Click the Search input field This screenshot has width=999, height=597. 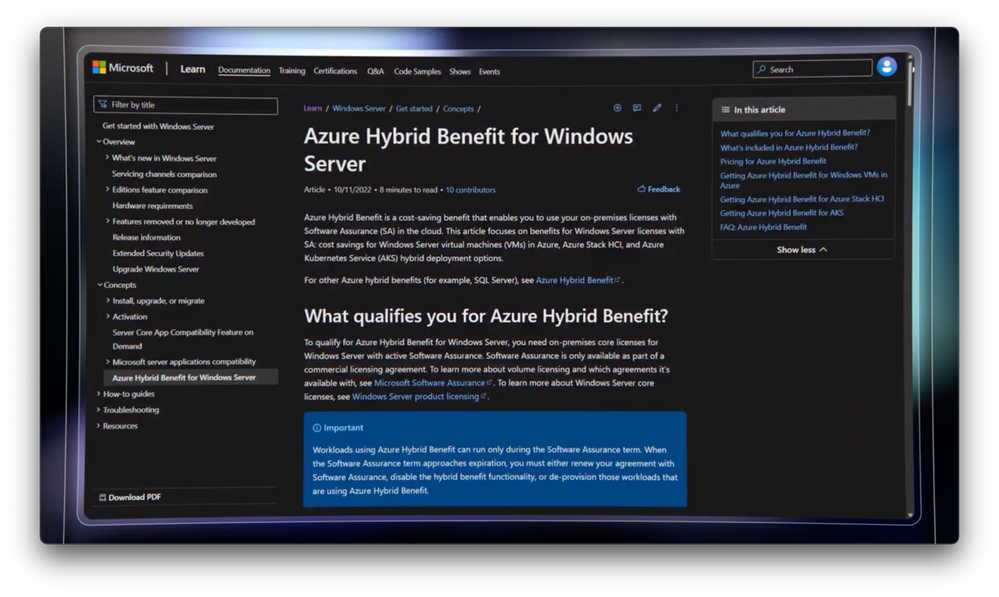[812, 69]
